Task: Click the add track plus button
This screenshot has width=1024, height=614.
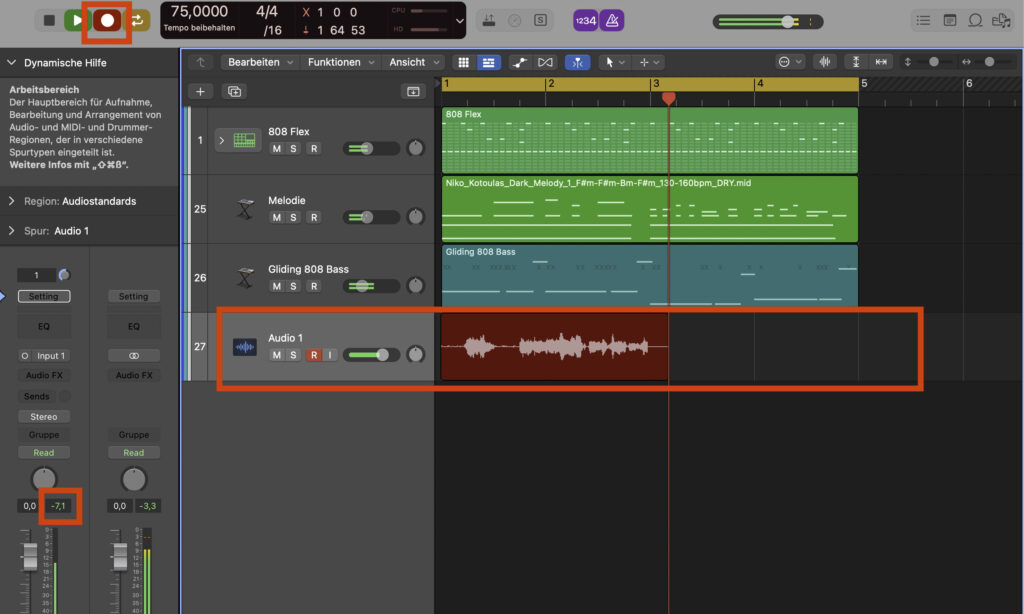Action: click(x=200, y=91)
